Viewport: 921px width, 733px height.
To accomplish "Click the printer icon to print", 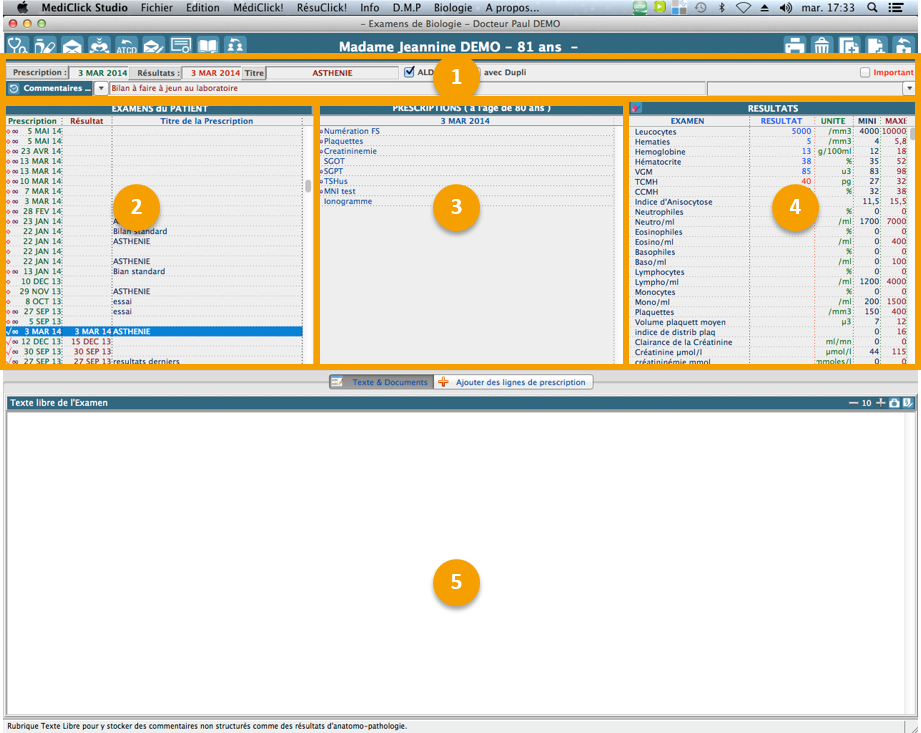I will (794, 45).
